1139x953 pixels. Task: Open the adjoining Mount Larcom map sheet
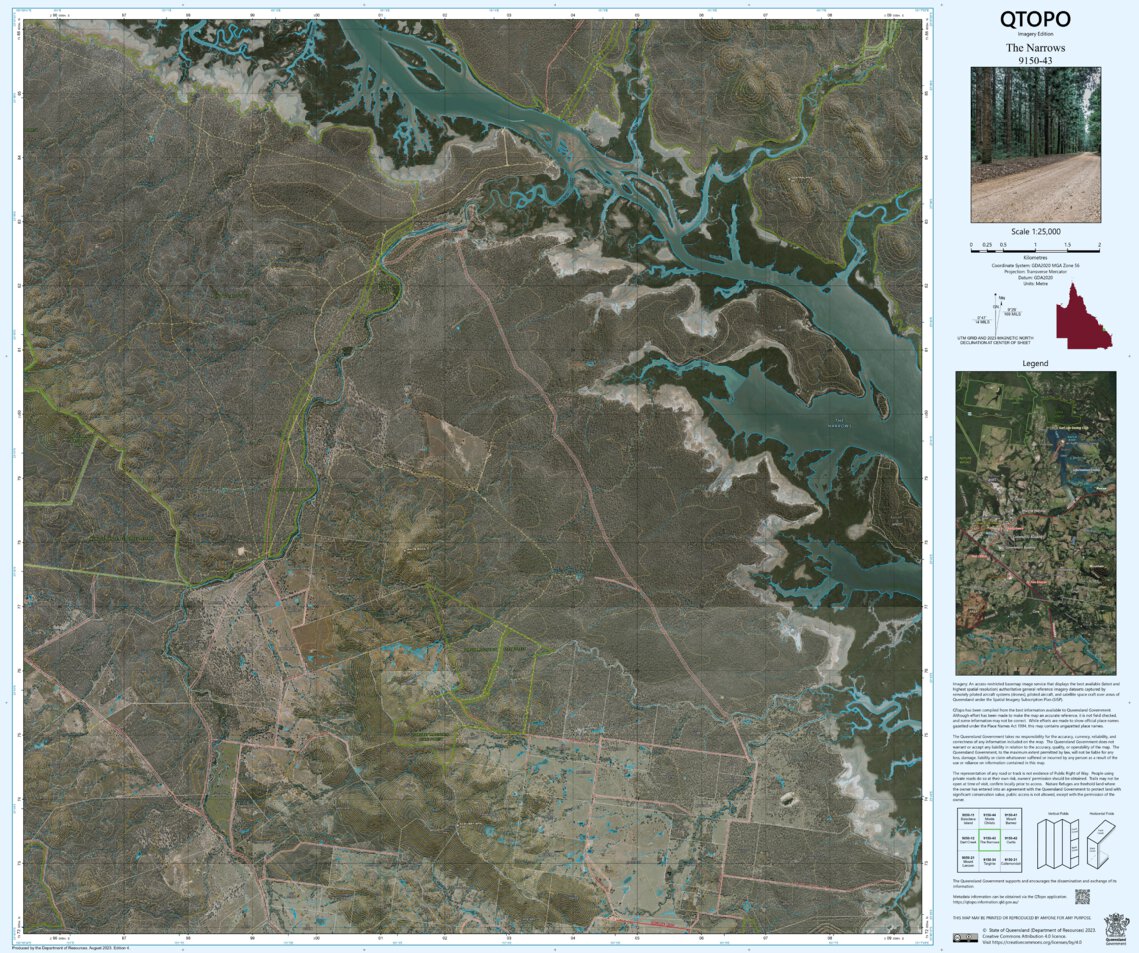(x=968, y=861)
